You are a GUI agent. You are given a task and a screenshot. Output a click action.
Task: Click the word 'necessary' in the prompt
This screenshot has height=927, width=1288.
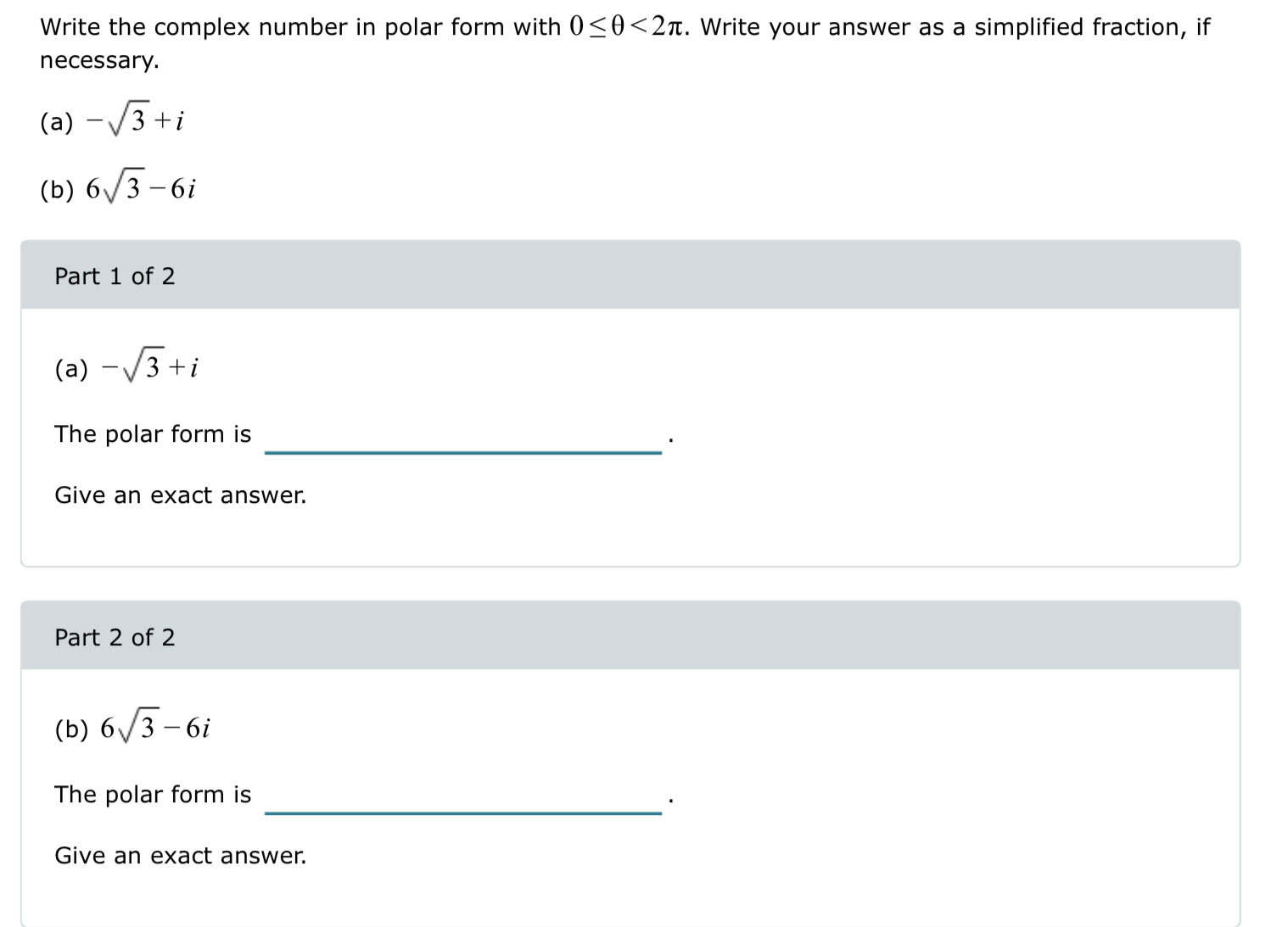tap(98, 59)
